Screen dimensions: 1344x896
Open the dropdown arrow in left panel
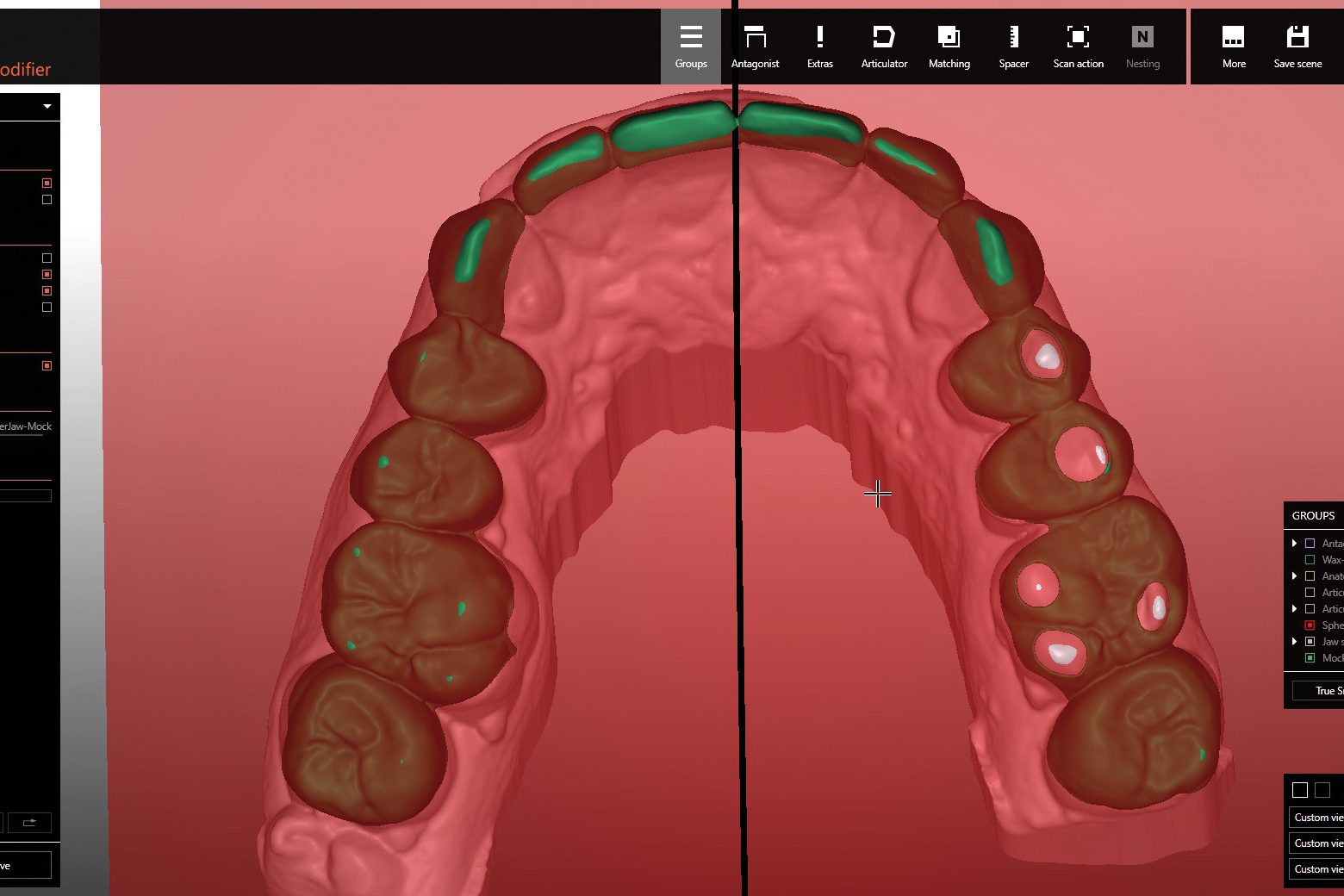click(47, 107)
